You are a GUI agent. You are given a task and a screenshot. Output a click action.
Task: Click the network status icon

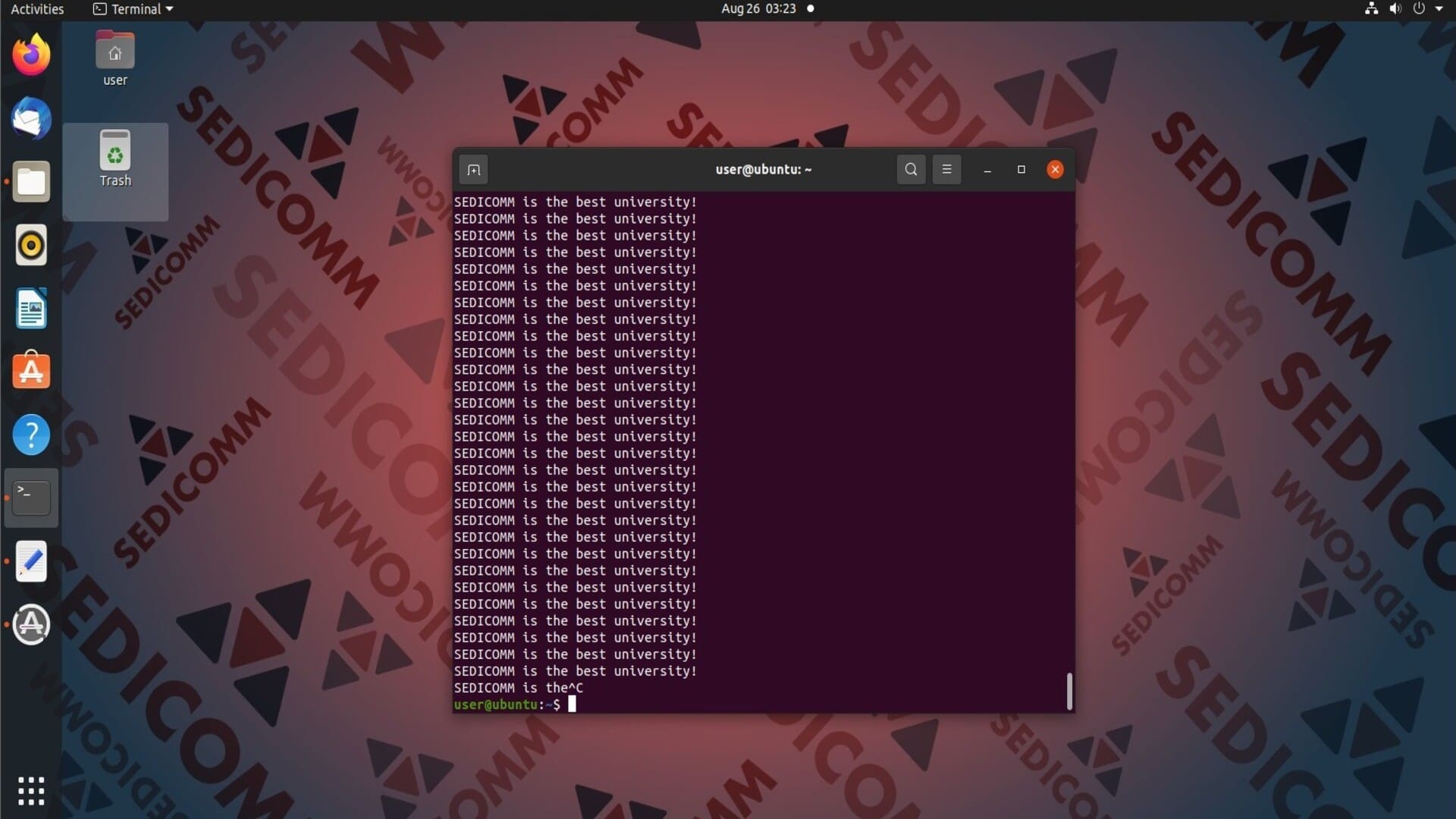(x=1371, y=9)
